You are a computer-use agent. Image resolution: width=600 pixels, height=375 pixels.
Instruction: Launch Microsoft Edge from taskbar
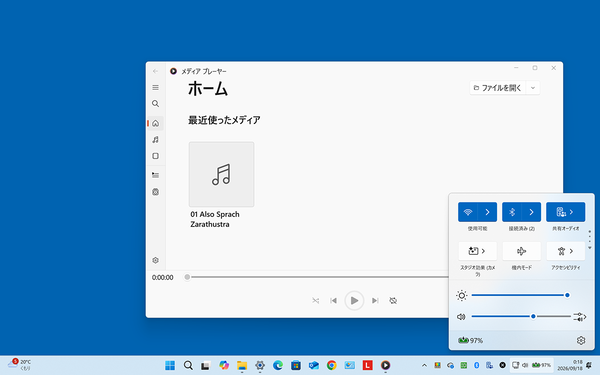coord(278,365)
